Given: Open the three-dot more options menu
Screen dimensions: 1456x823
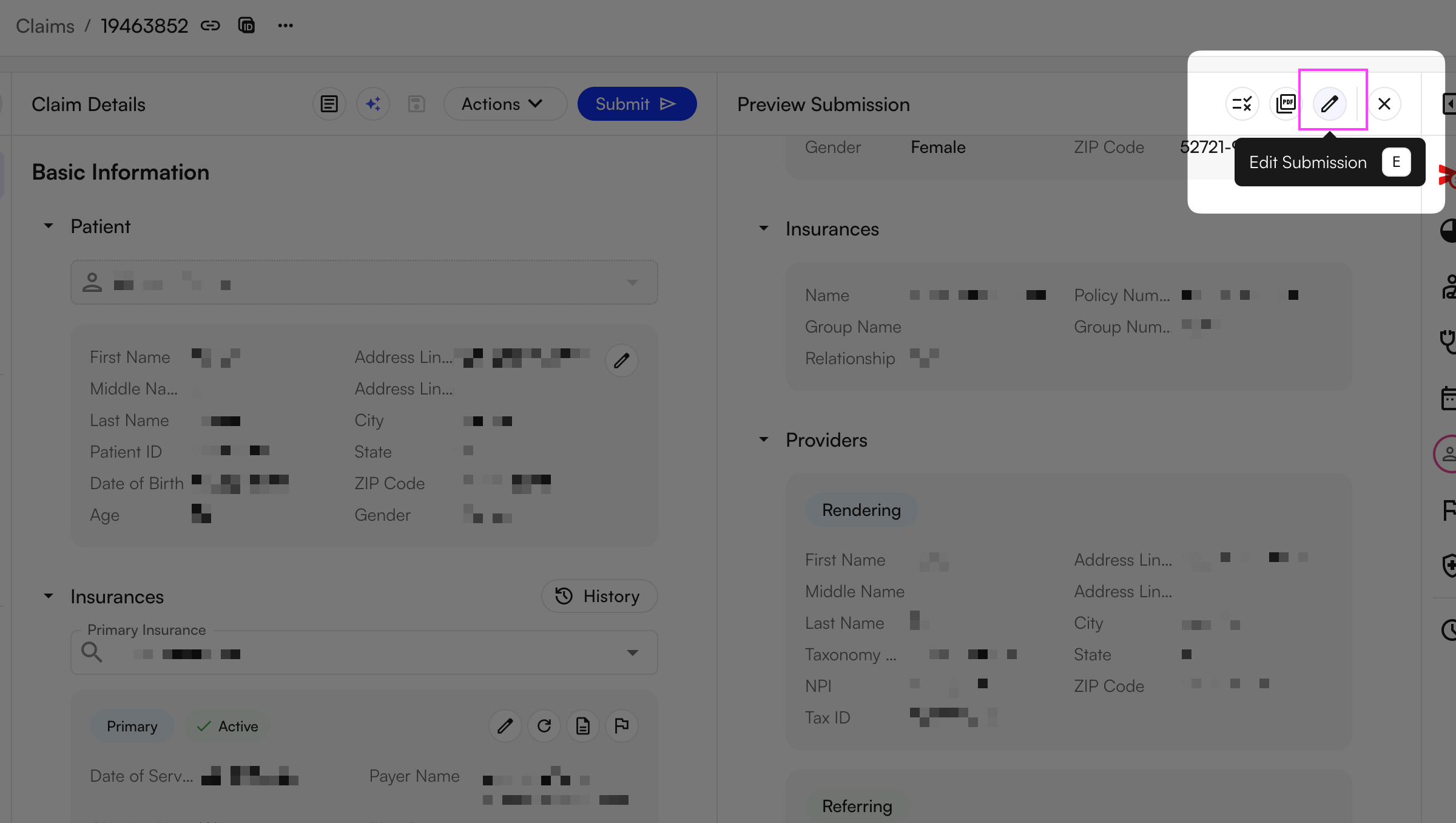Looking at the screenshot, I should coord(286,25).
